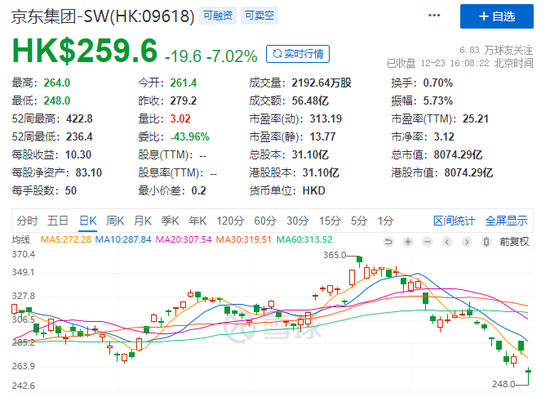The height and width of the screenshot is (393, 550).
Task: Click the MA5 moving average legend
Action: pos(66,240)
